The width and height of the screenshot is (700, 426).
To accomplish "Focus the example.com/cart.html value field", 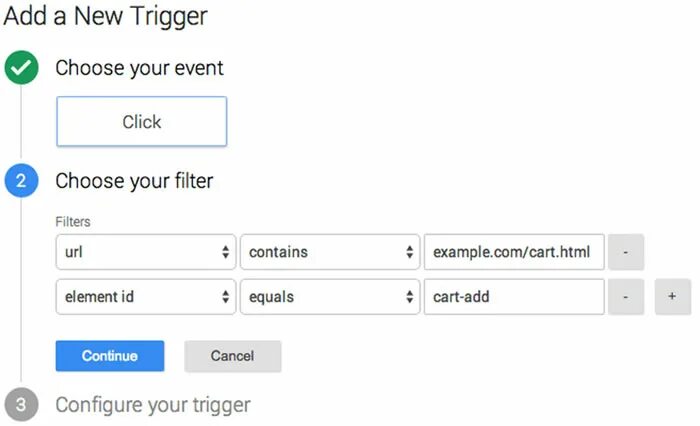I will click(x=514, y=252).
